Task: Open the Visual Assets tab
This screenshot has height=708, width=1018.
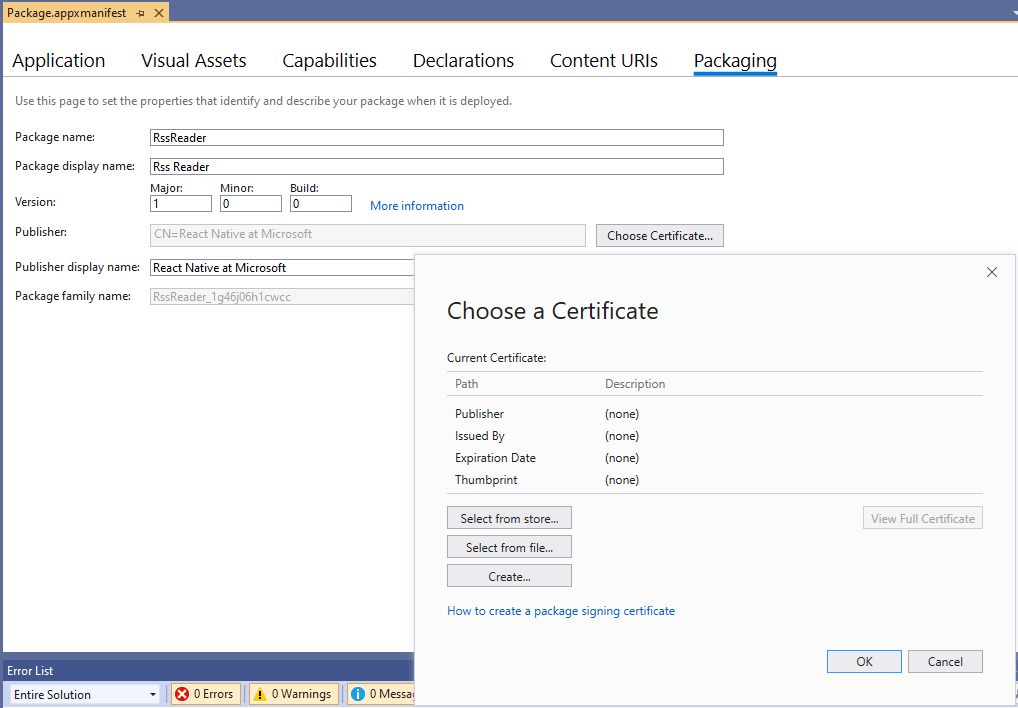Action: click(x=193, y=60)
